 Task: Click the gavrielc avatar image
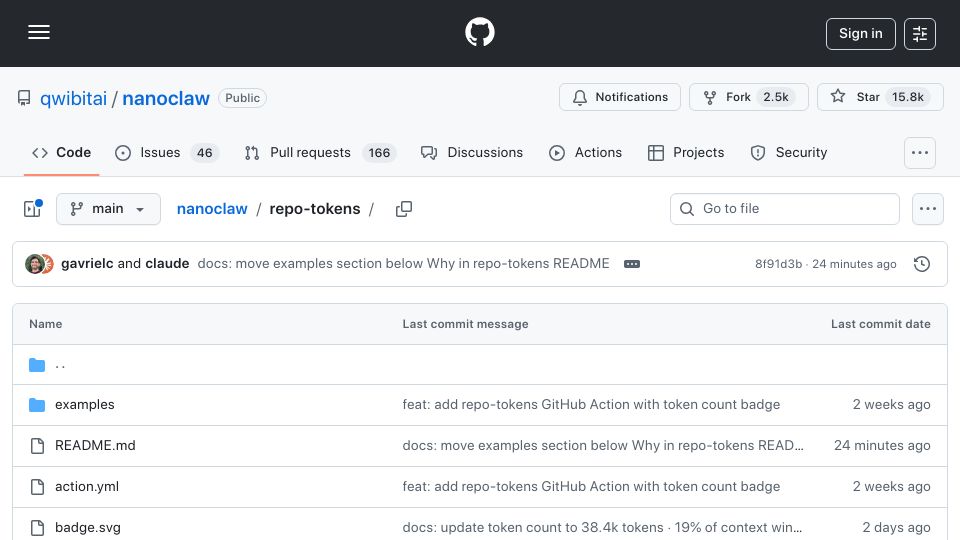[x=34, y=264]
